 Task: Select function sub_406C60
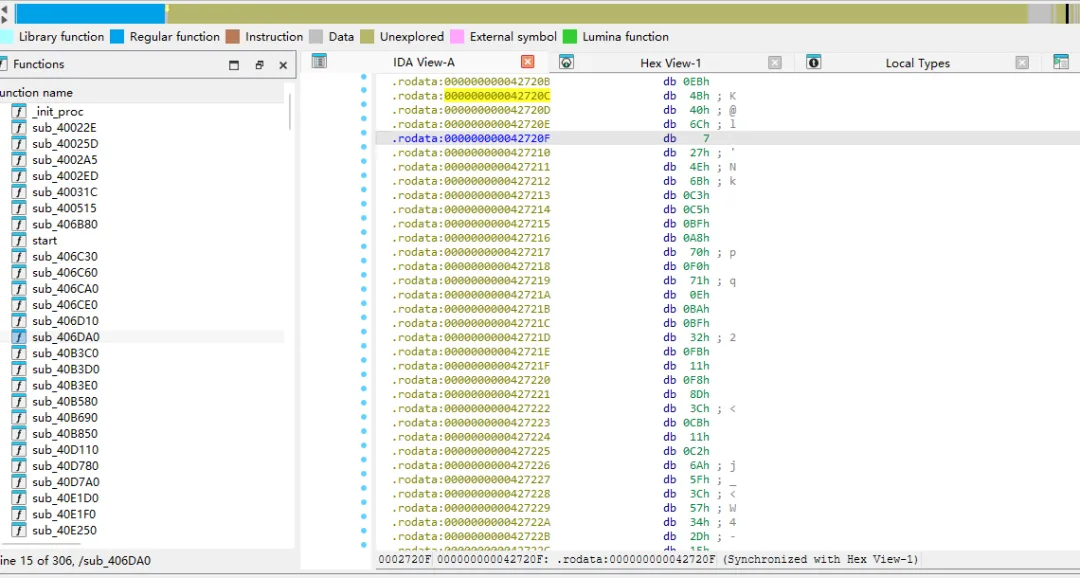[x=65, y=273]
